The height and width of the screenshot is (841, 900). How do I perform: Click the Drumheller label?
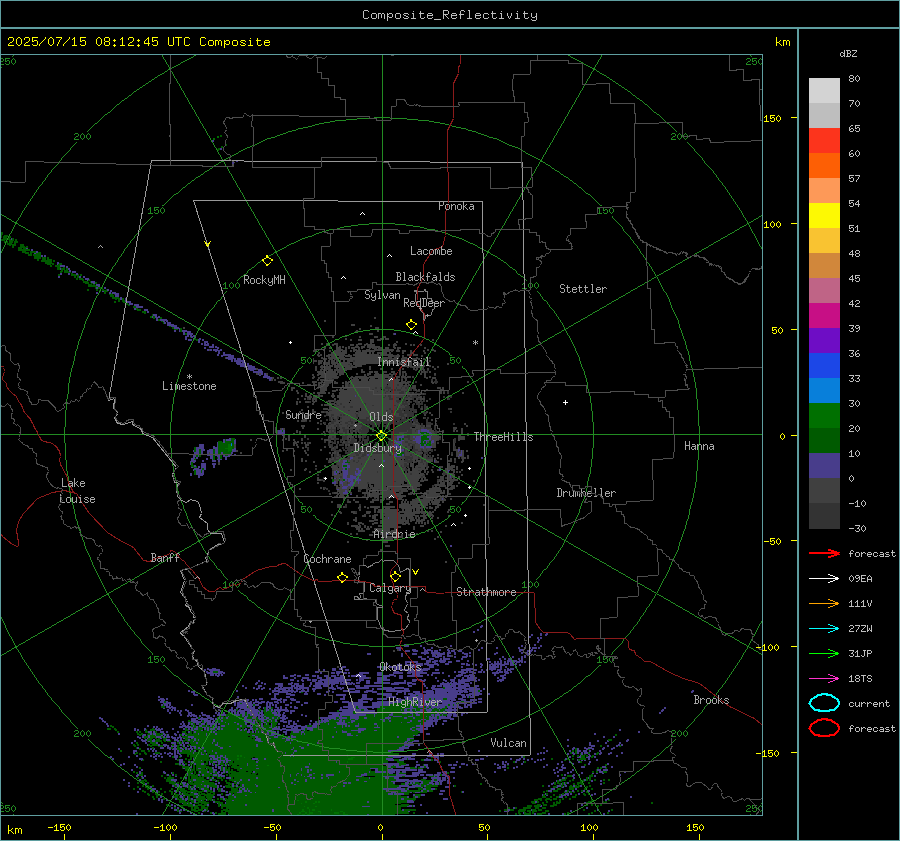(x=586, y=493)
